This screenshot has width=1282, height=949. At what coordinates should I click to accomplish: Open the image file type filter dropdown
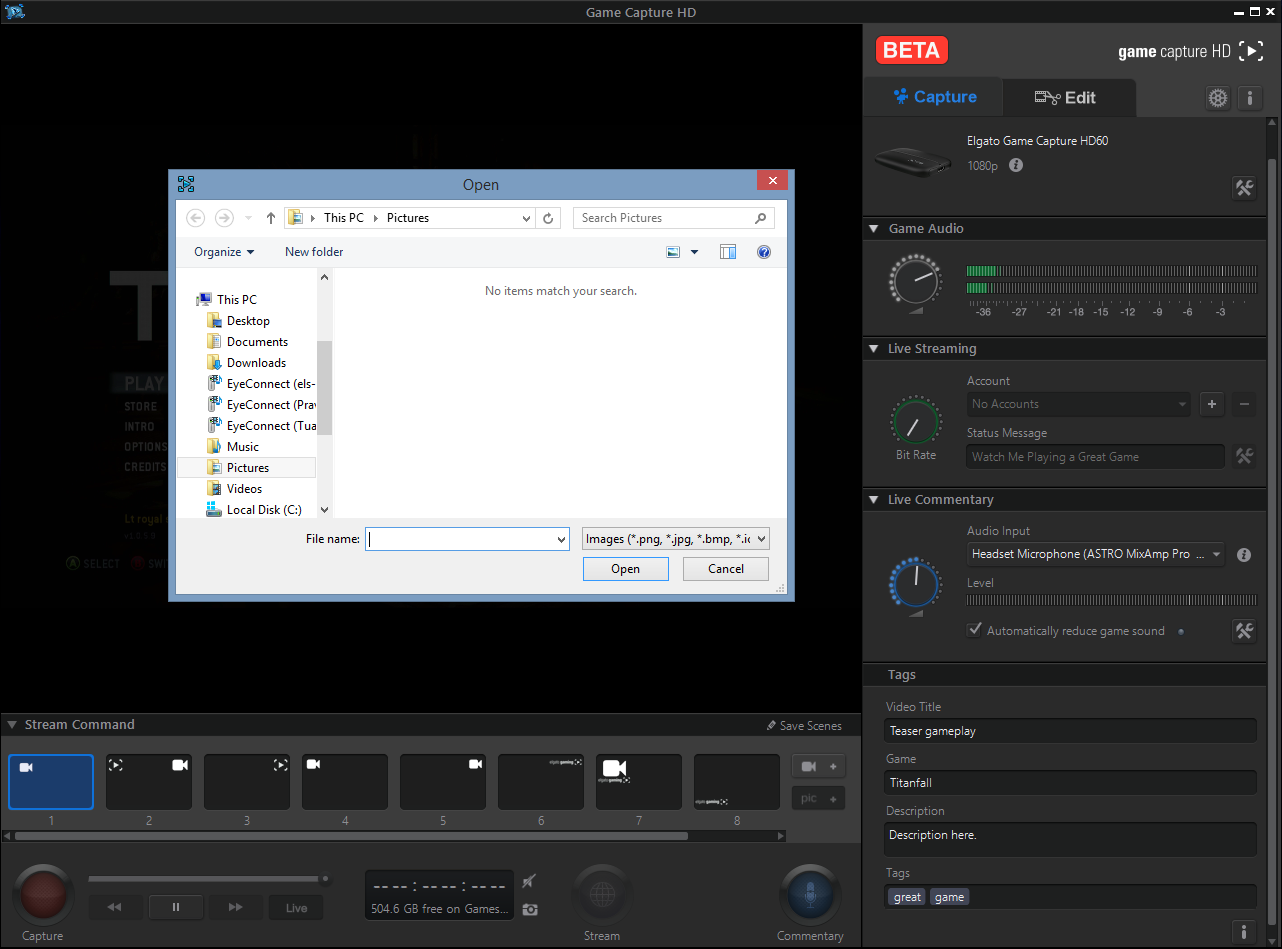(675, 539)
